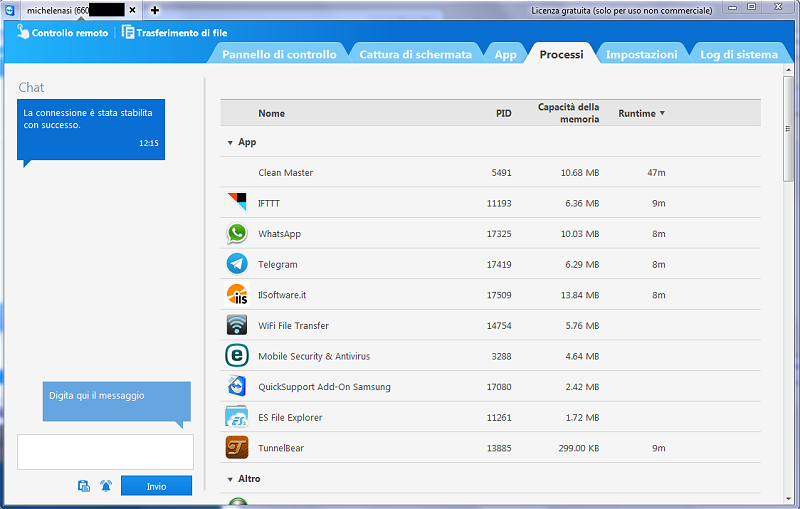
Task: Open a new tab with plus icon
Action: (155, 10)
